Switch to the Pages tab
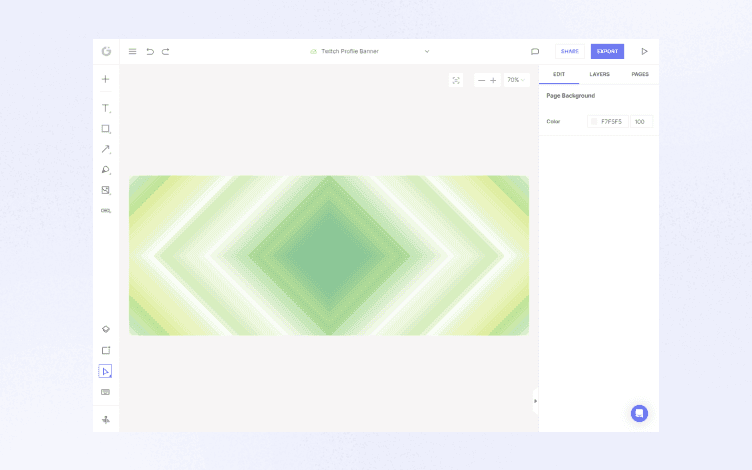Screen dimensions: 752x470 click(x=640, y=74)
